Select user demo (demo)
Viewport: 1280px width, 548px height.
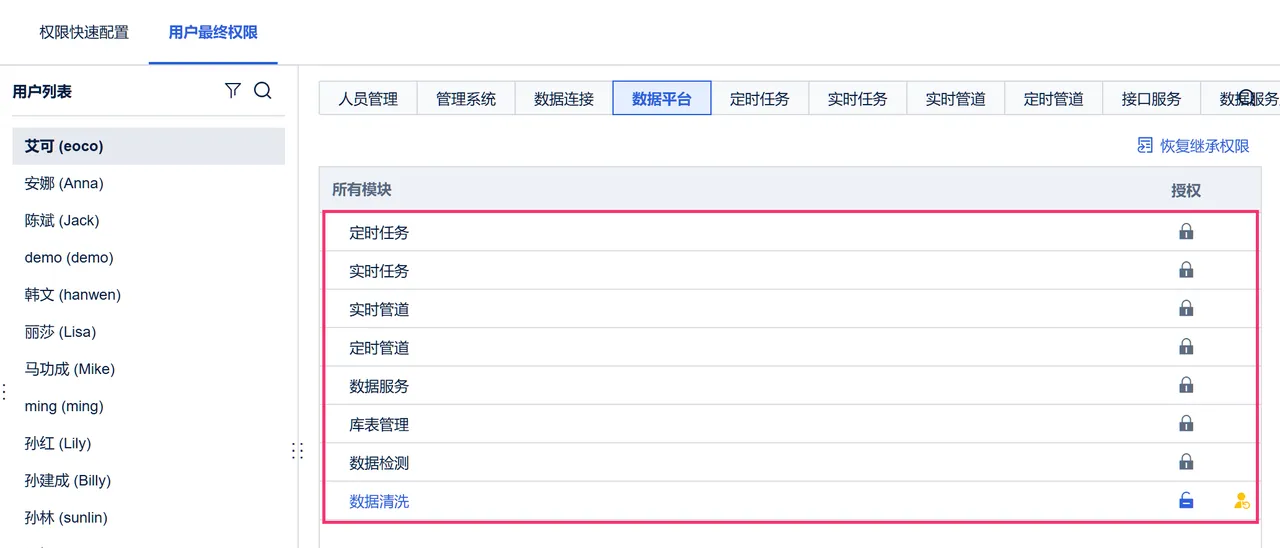point(149,257)
